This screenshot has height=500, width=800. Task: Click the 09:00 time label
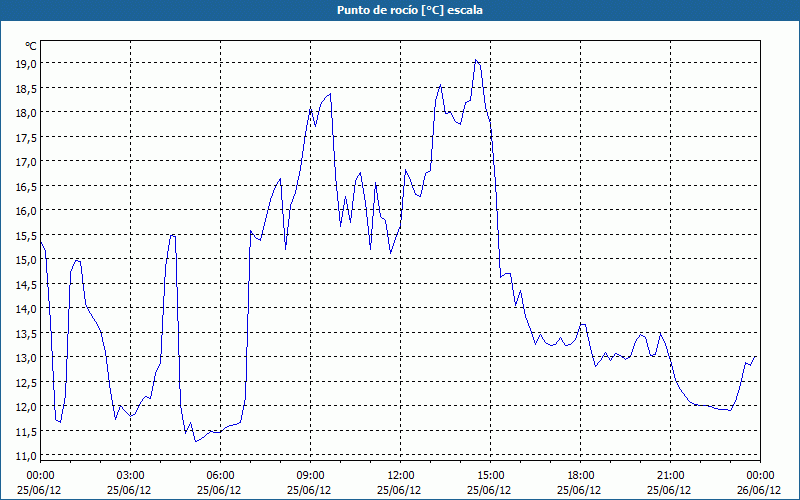tap(310, 476)
